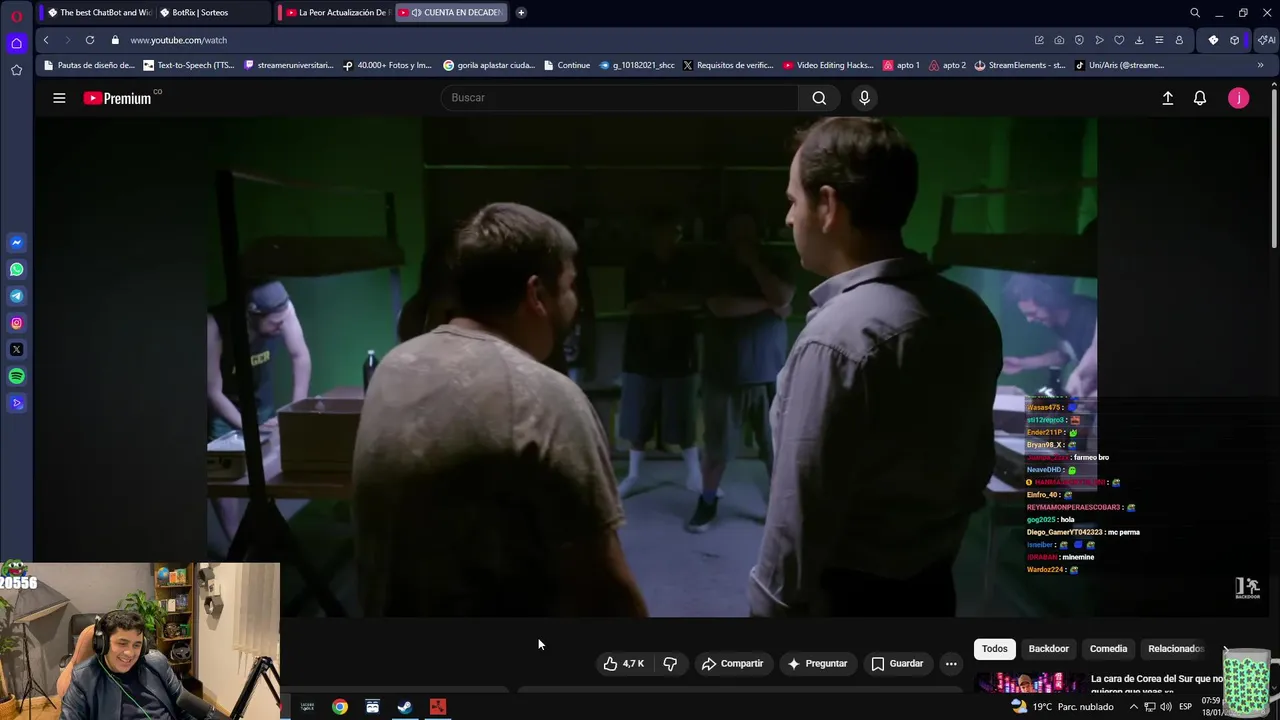
Task: Open browser downloads icon
Action: 1139,40
